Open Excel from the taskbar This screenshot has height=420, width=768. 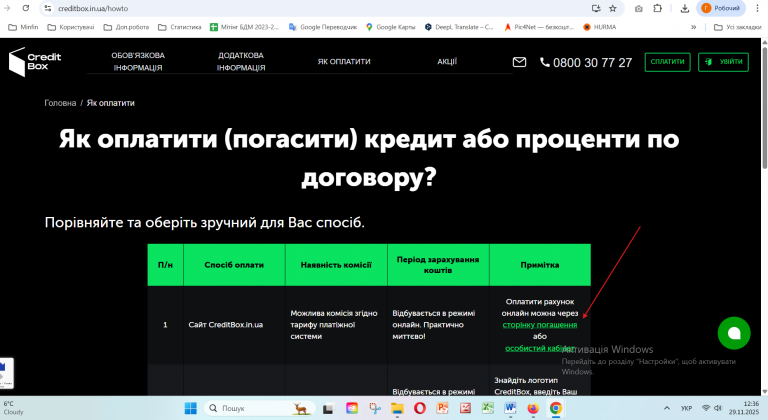(x=487, y=408)
